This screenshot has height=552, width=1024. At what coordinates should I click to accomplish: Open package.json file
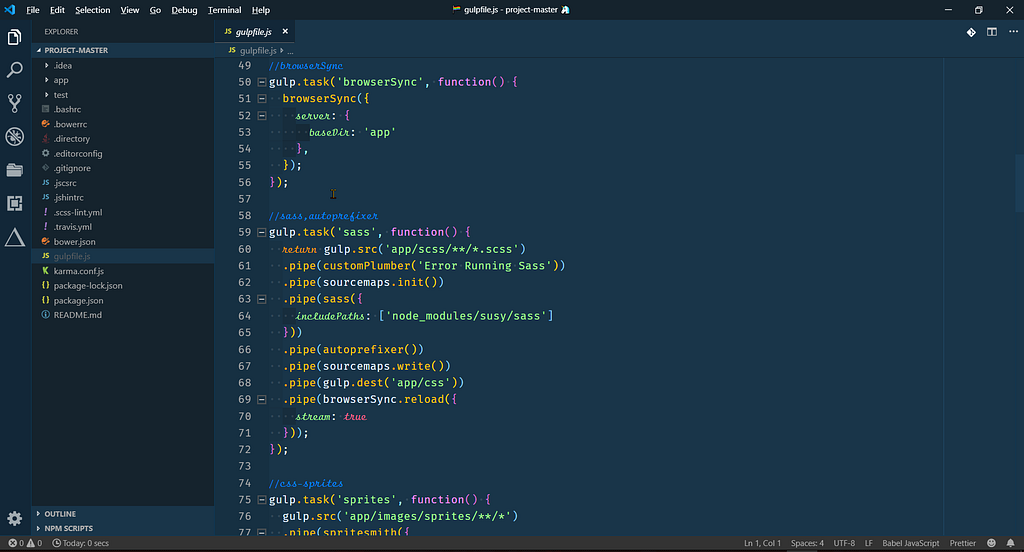tap(123, 300)
